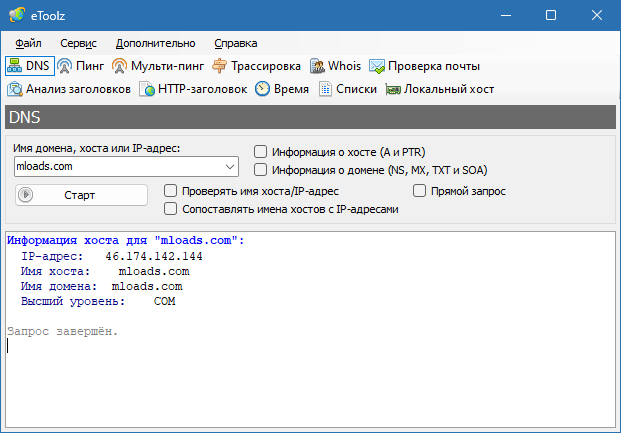Select the Пинг tool icon
Image resolution: width=621 pixels, height=433 pixels.
(x=65, y=66)
